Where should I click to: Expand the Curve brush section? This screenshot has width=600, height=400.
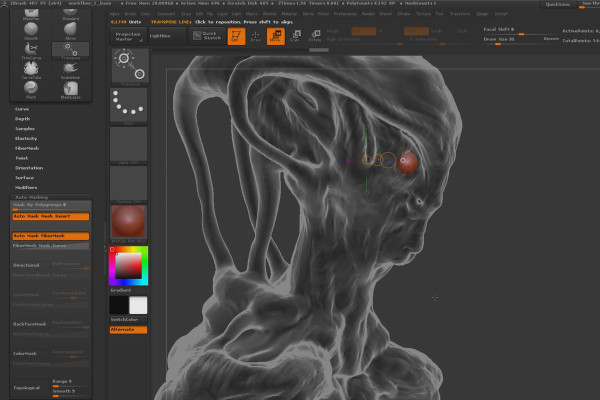[x=22, y=109]
